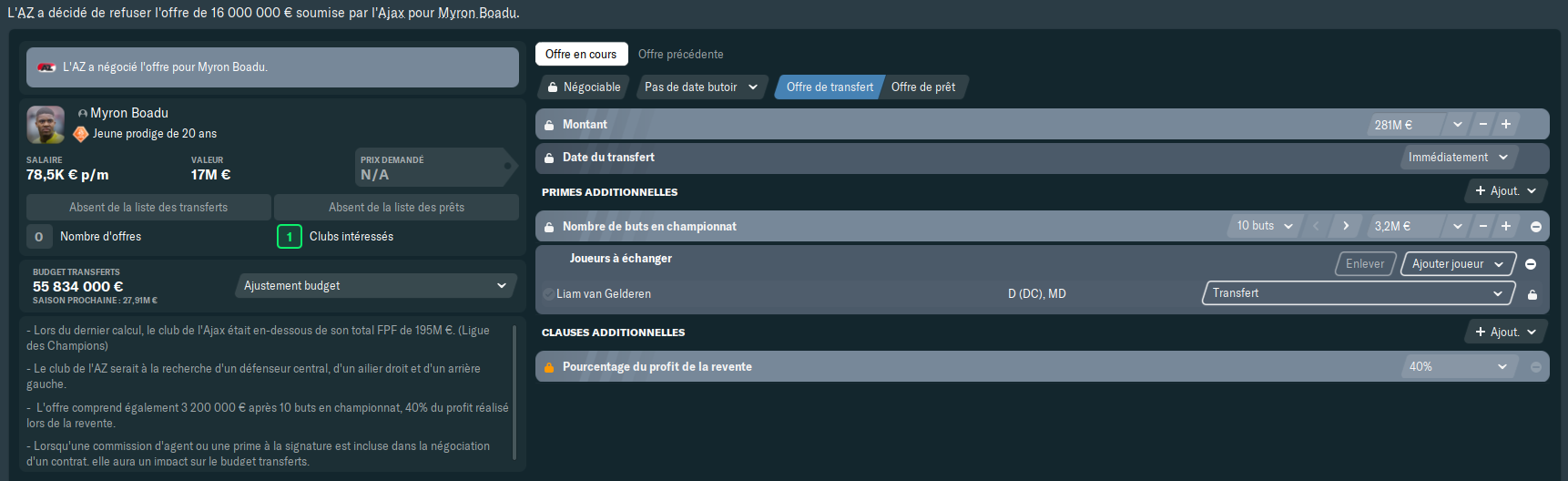Open the Transfert type dropdown for Liam van Gelderen
The image size is (1568, 481).
(1359, 293)
